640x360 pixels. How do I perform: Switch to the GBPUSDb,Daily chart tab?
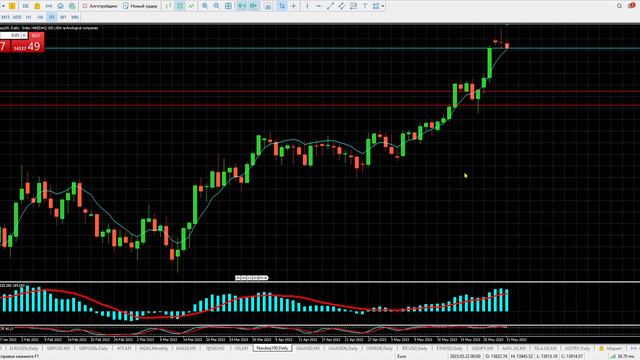coord(93,348)
